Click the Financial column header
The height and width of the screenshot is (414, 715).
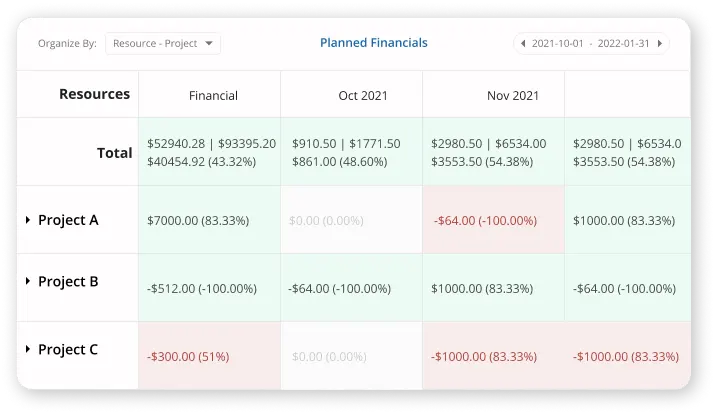pyautogui.click(x=213, y=96)
